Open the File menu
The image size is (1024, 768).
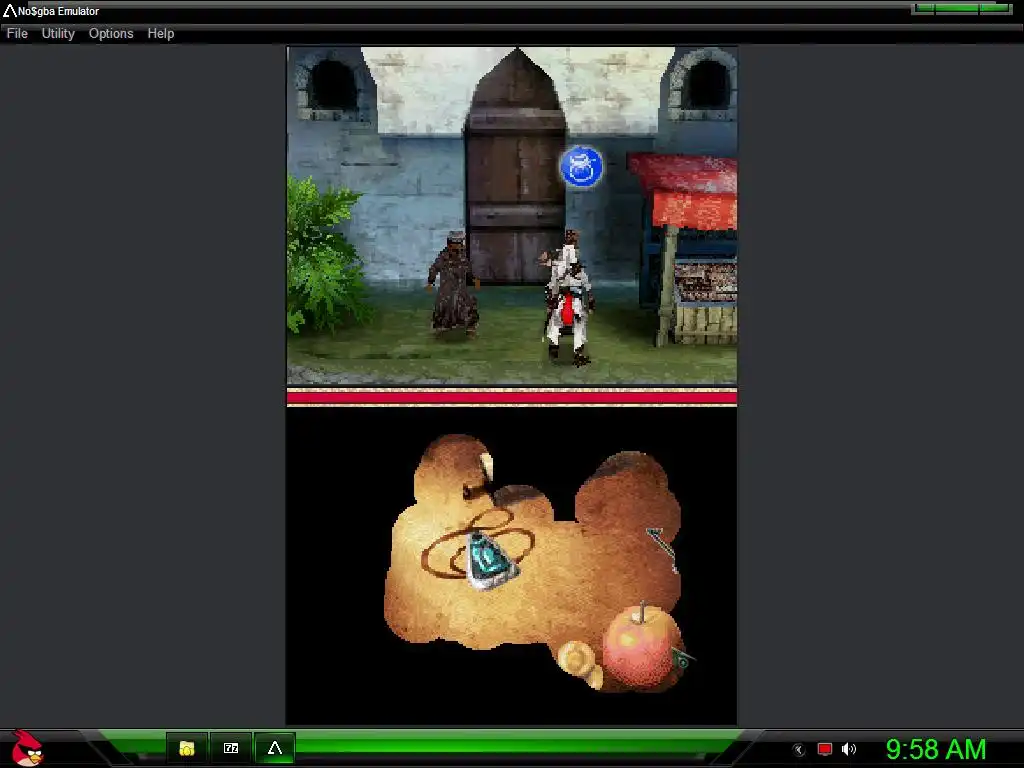click(x=17, y=33)
